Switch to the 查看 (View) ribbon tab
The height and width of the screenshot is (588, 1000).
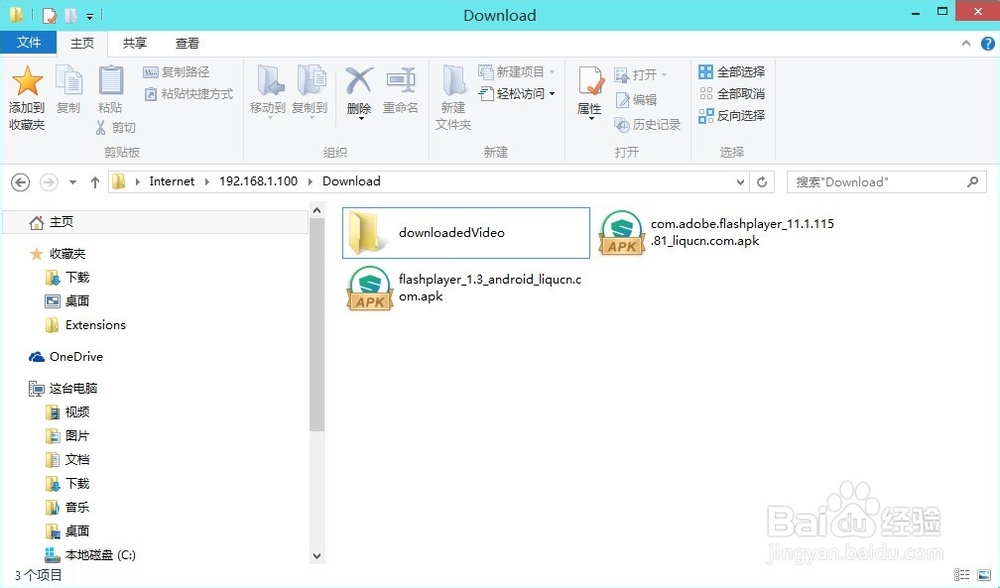point(187,43)
